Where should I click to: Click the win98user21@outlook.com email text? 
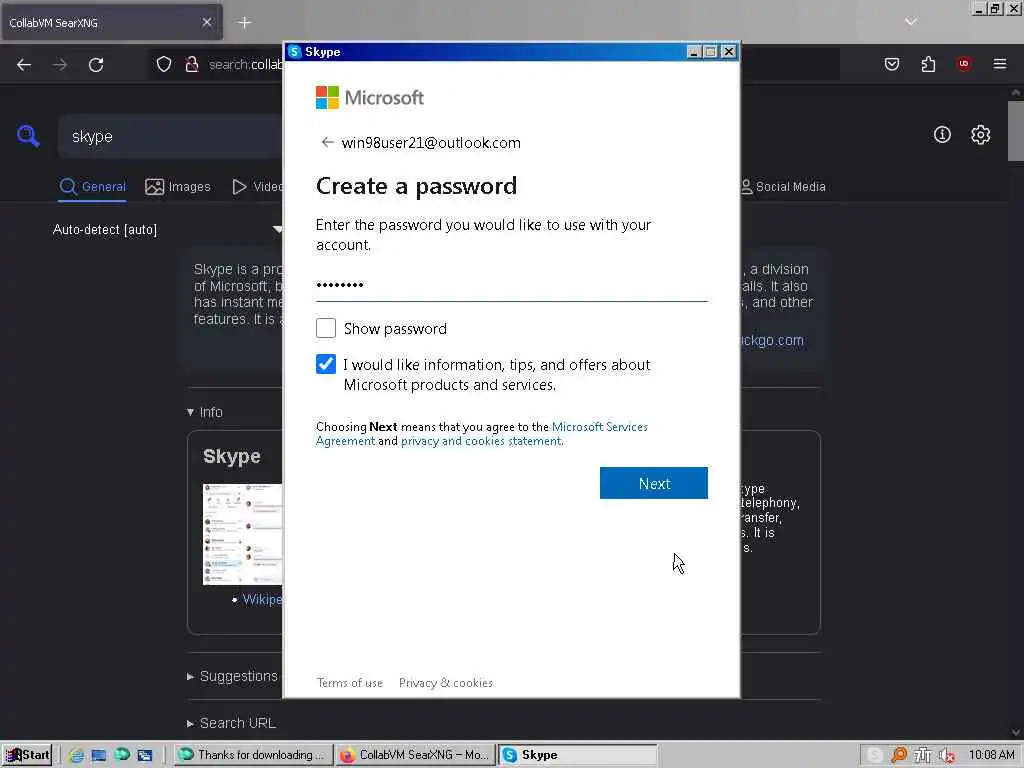[431, 143]
